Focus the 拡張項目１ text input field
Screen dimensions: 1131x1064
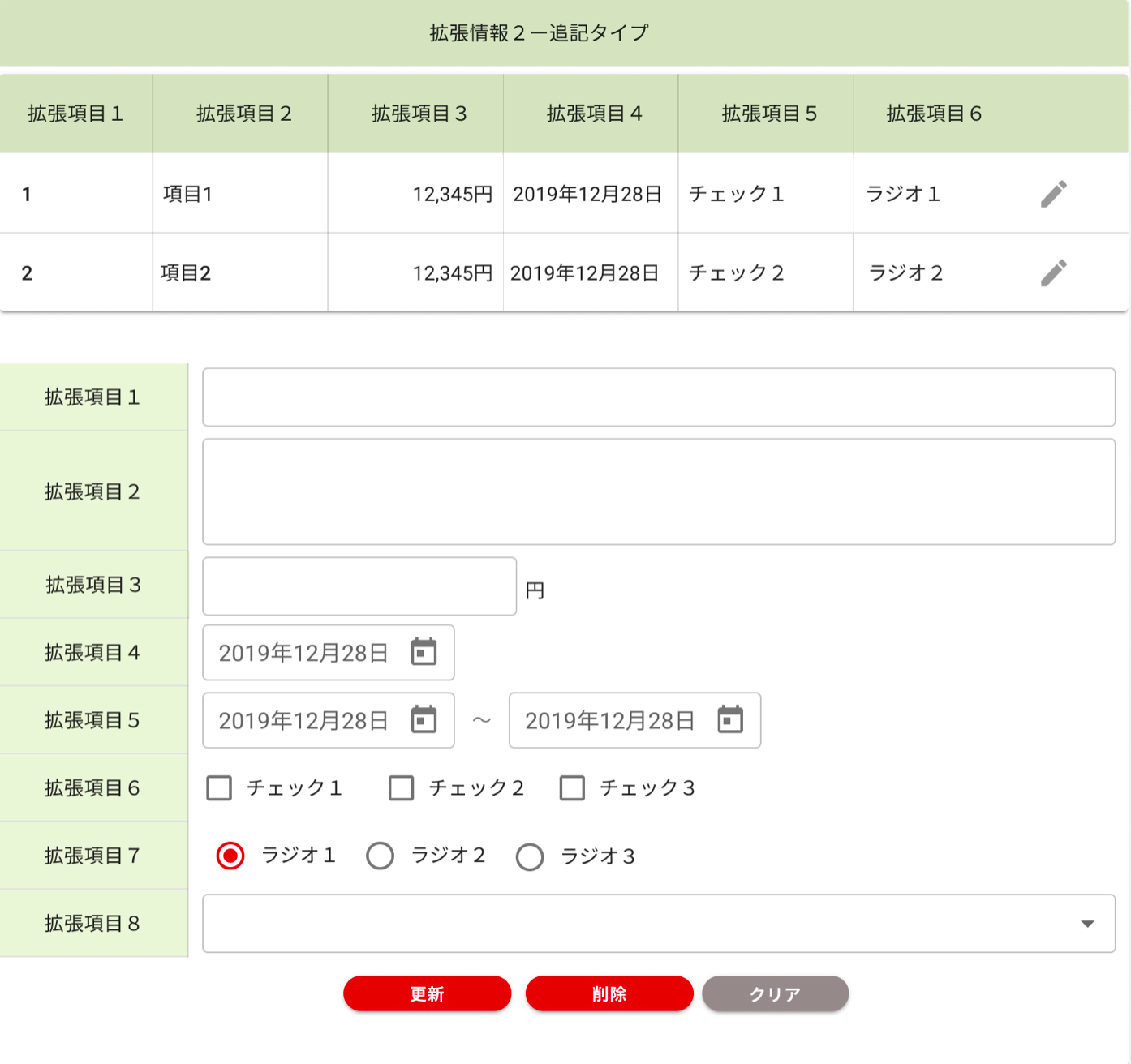click(x=658, y=397)
